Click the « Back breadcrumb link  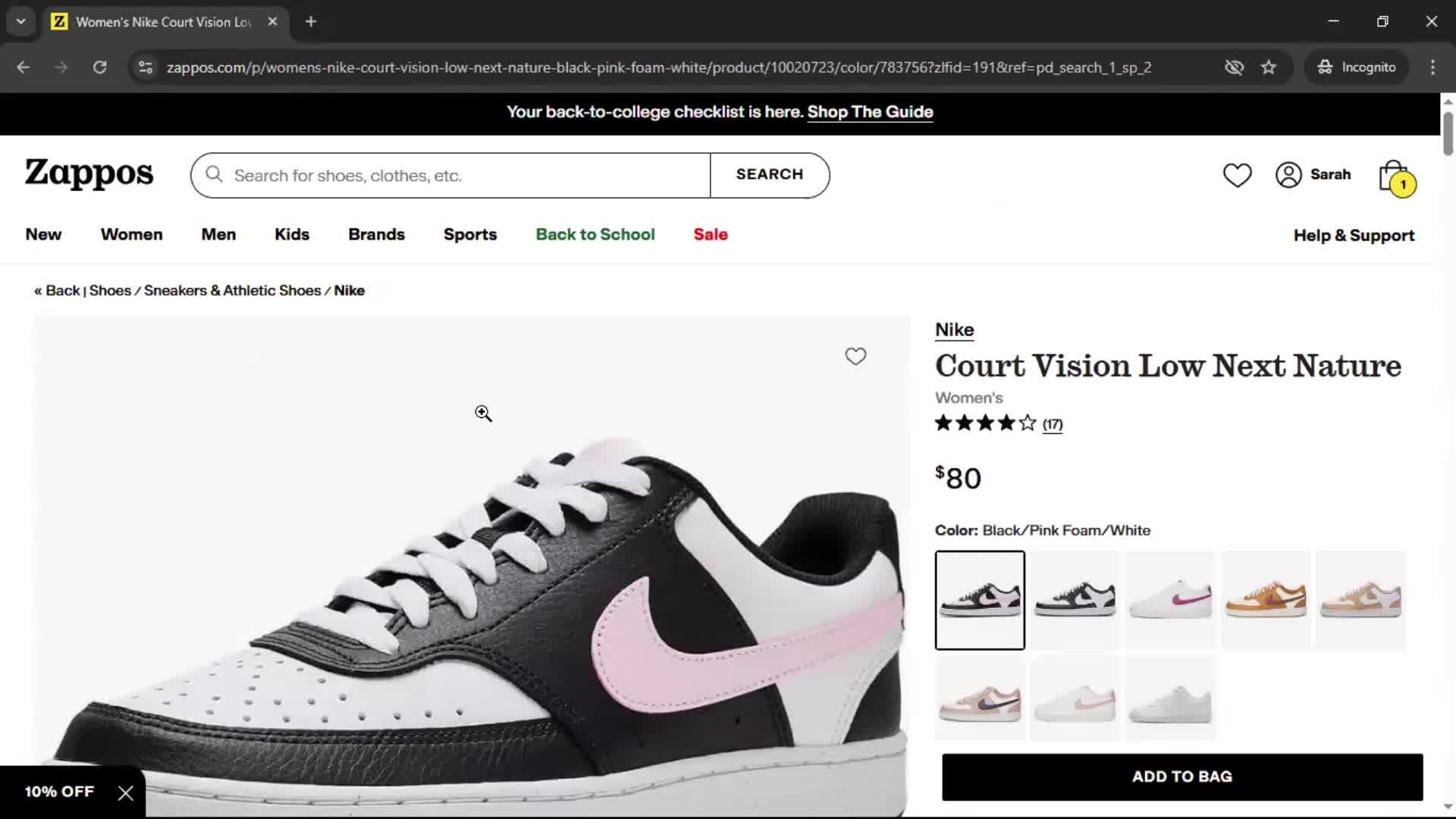pyautogui.click(x=57, y=290)
